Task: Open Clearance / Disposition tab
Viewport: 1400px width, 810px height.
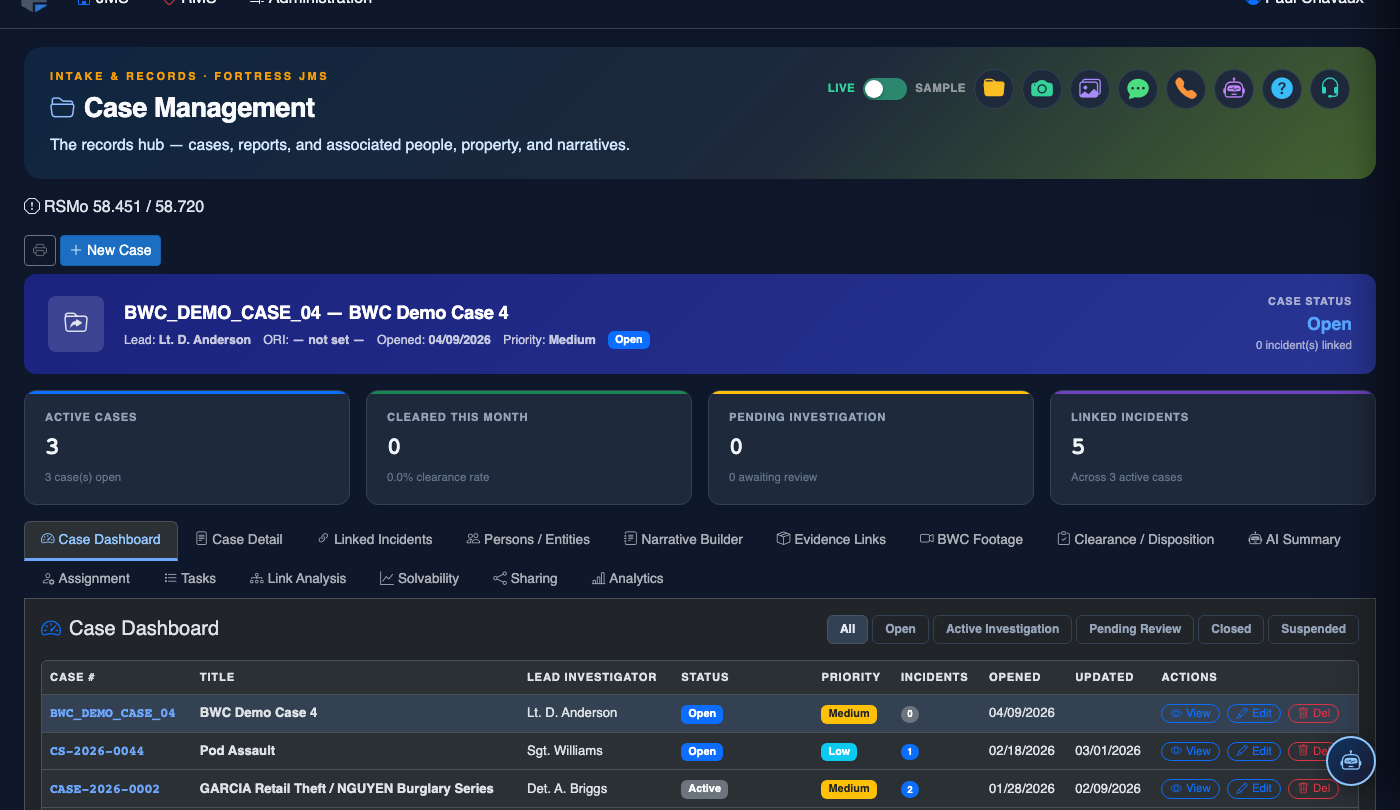Action: coord(1135,539)
